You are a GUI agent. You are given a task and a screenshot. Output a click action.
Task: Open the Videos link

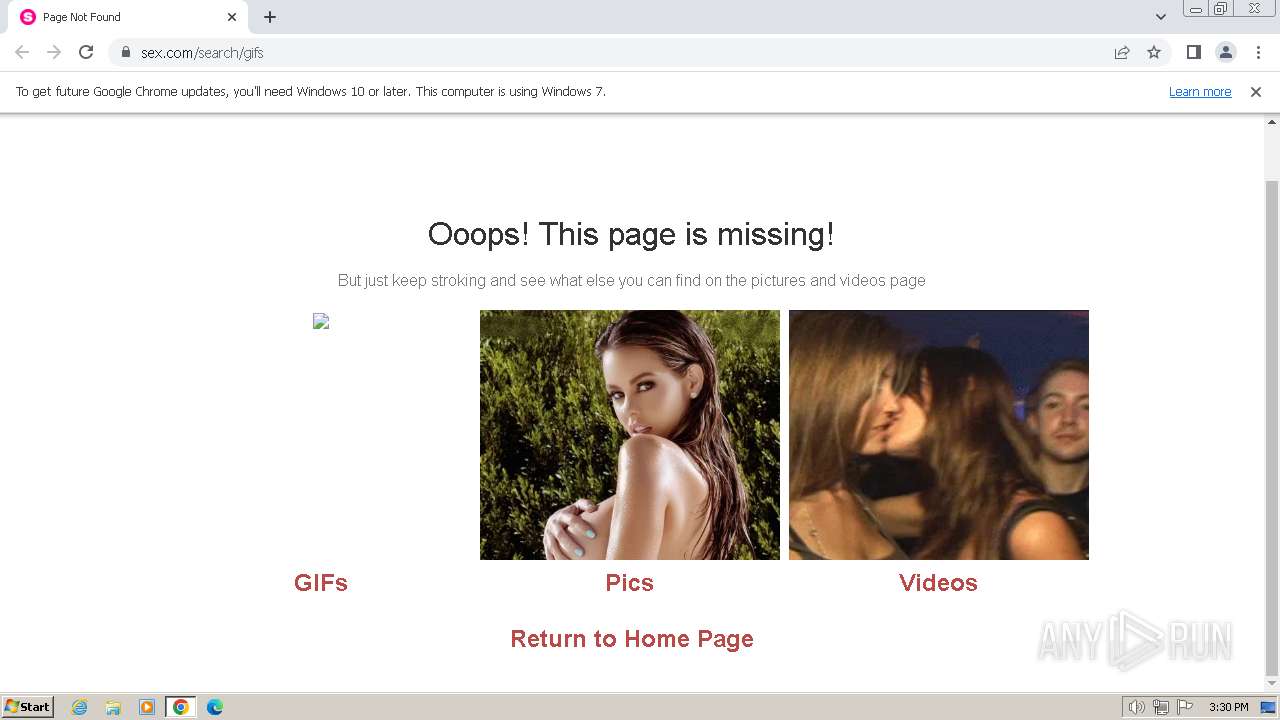point(938,583)
